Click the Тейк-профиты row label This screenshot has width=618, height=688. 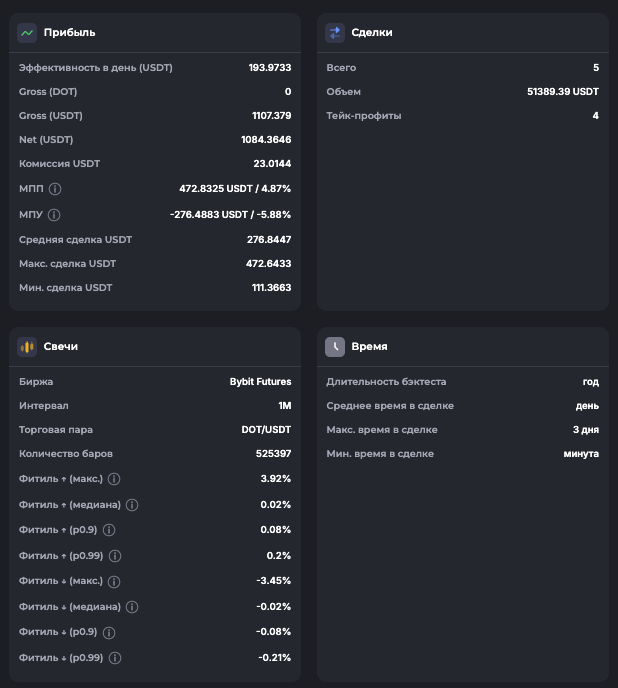point(364,116)
